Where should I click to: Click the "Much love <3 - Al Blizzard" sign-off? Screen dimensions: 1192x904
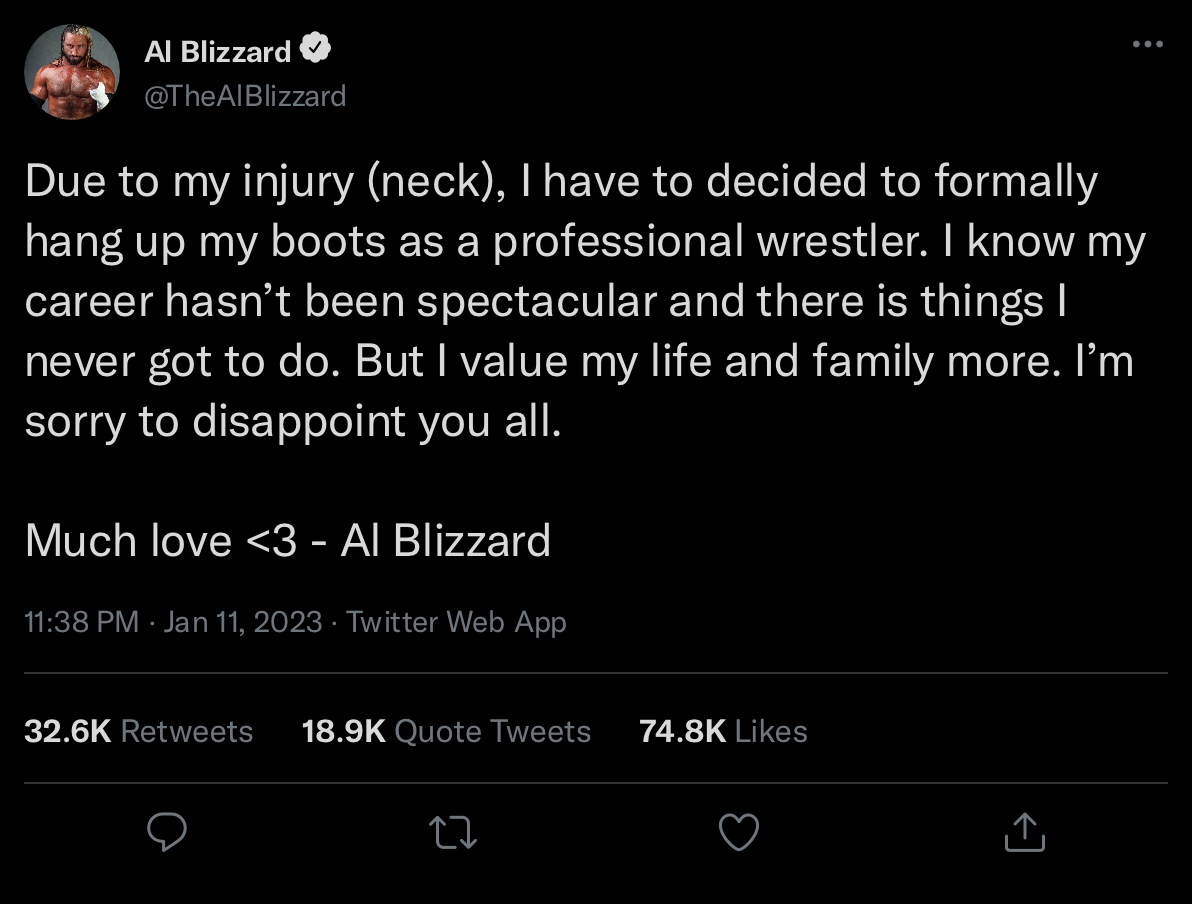tap(288, 541)
